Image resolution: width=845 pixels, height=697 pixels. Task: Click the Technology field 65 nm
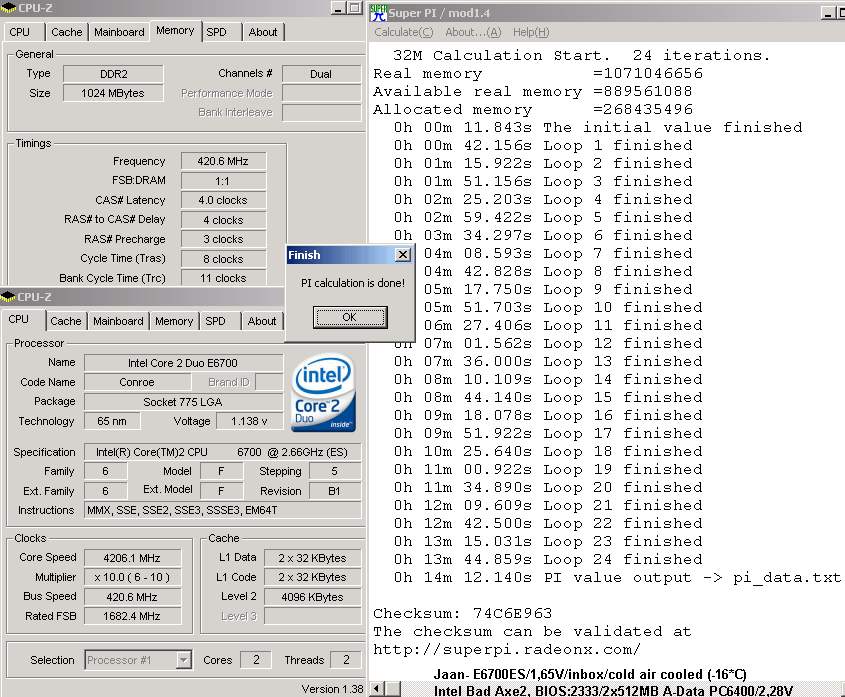(112, 421)
